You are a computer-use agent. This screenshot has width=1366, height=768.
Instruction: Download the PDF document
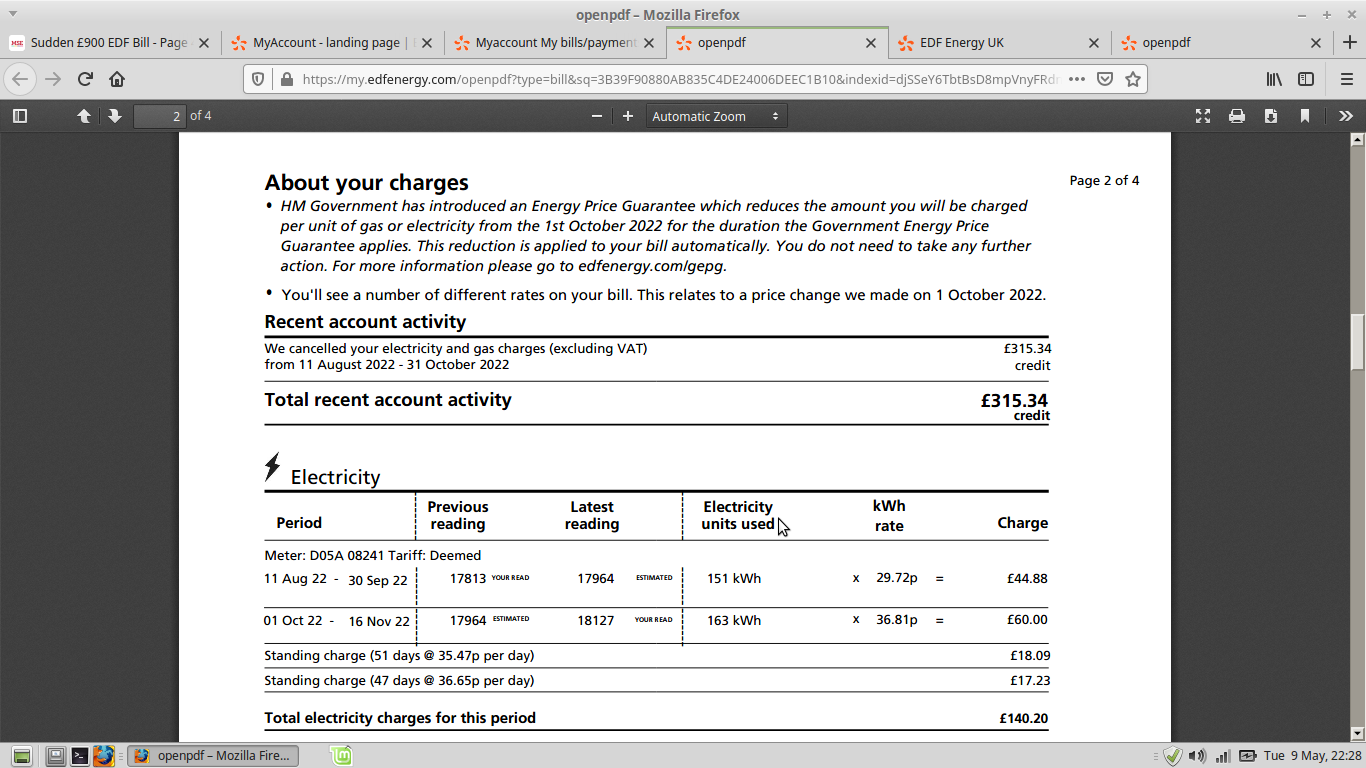[x=1270, y=115]
